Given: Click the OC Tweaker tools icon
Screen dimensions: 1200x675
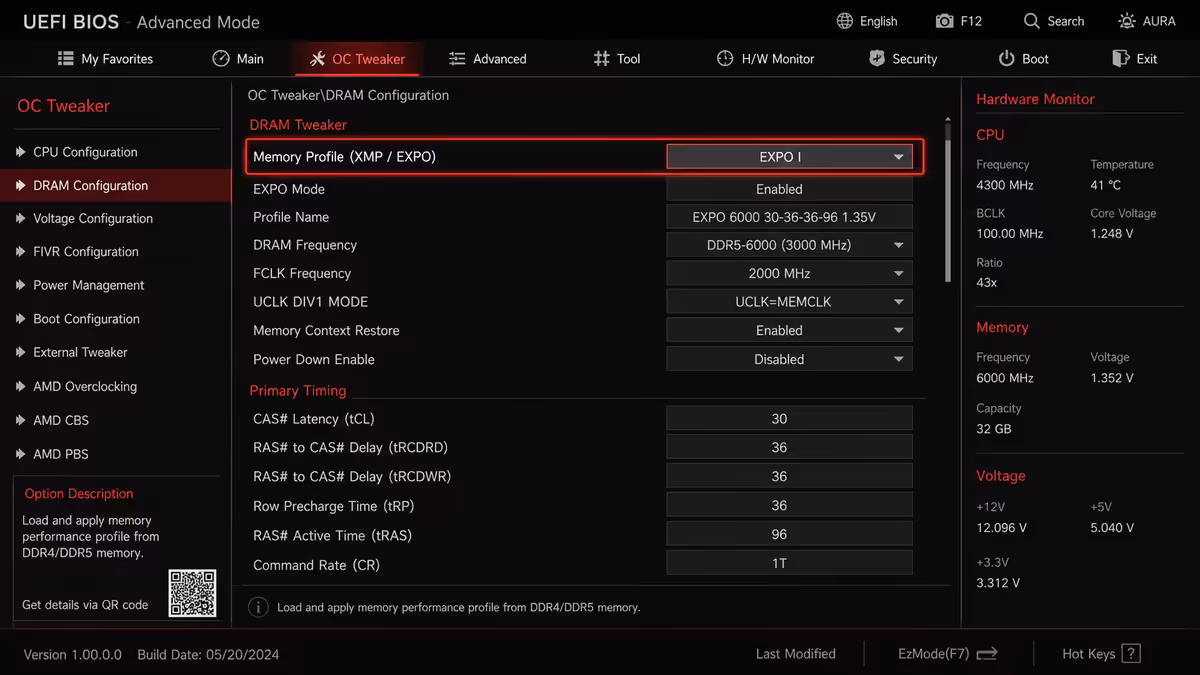Looking at the screenshot, I should [x=317, y=59].
